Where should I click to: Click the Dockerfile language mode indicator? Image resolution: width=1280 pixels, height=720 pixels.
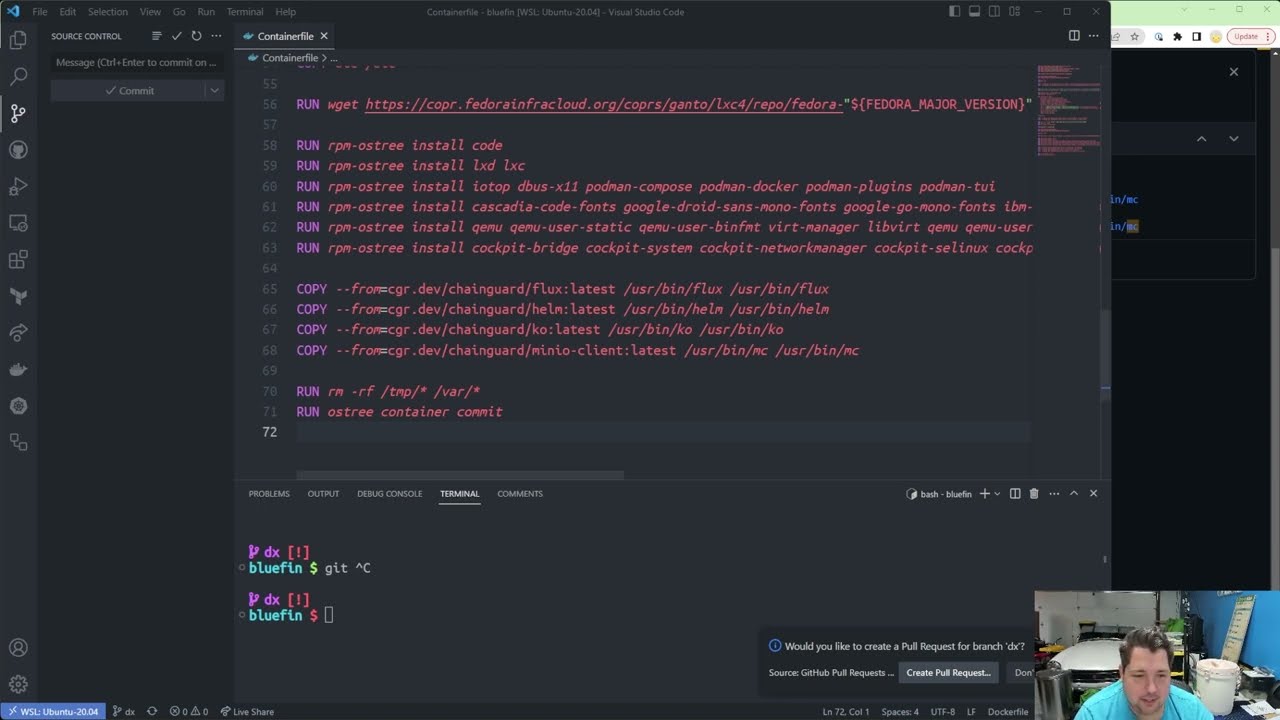(1008, 711)
